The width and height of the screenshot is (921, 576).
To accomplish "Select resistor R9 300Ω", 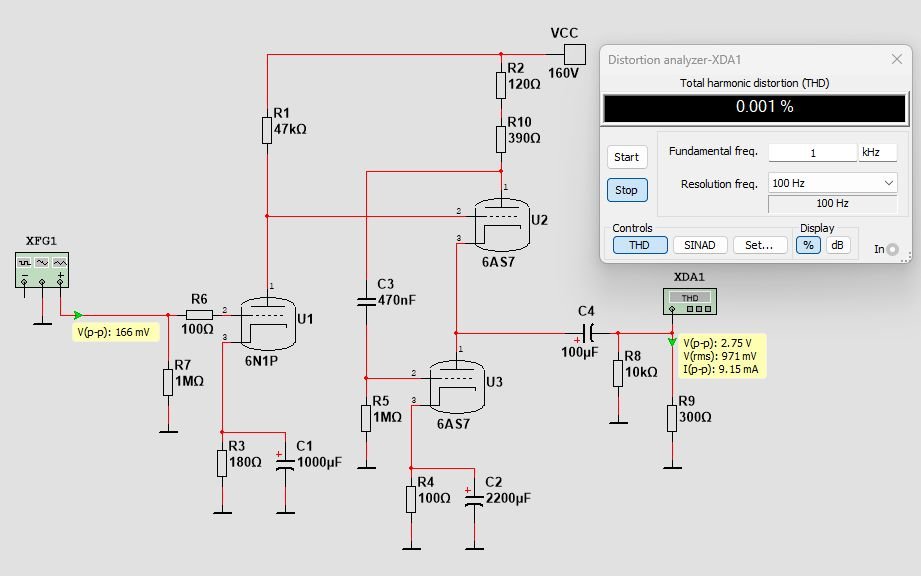I will [672, 418].
